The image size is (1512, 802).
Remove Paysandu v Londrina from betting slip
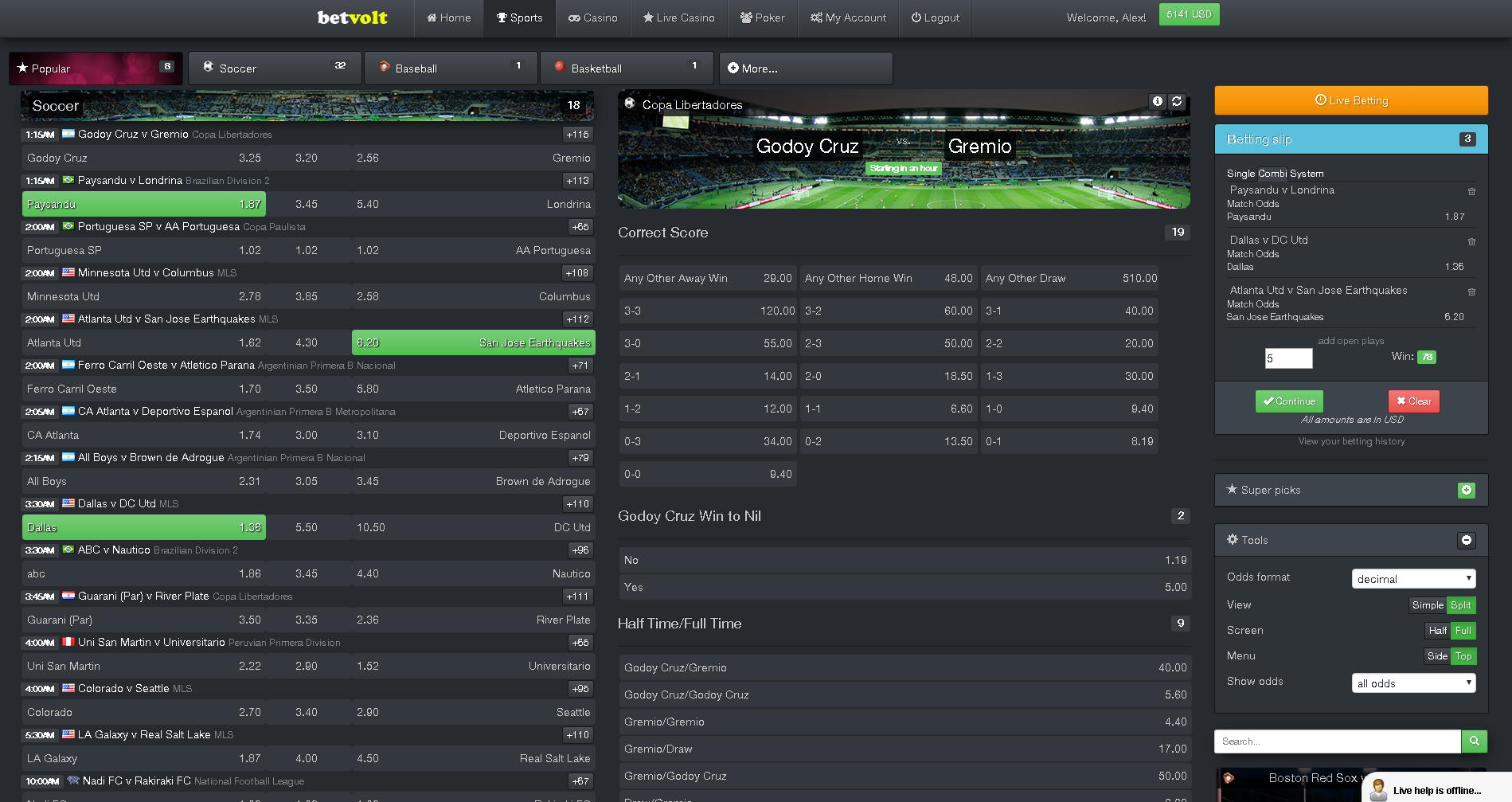coord(1471,191)
